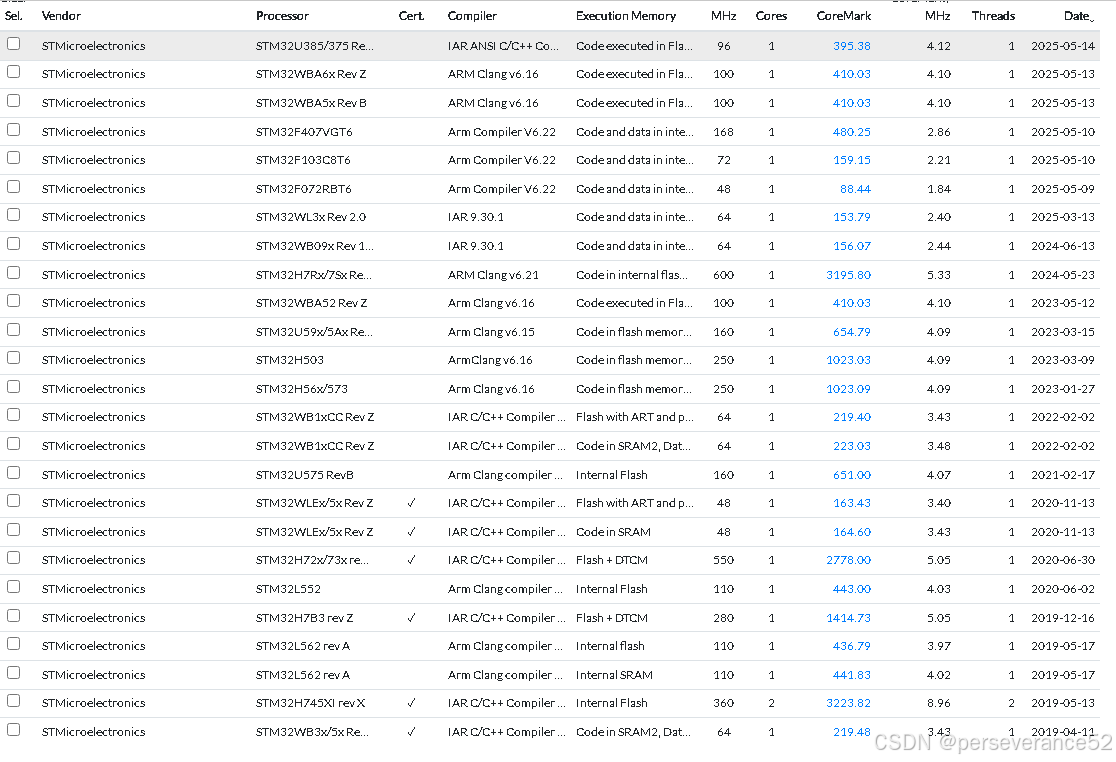Click the date 2019-12-16
Viewport: 1116px width, 762px height.
tap(1063, 618)
